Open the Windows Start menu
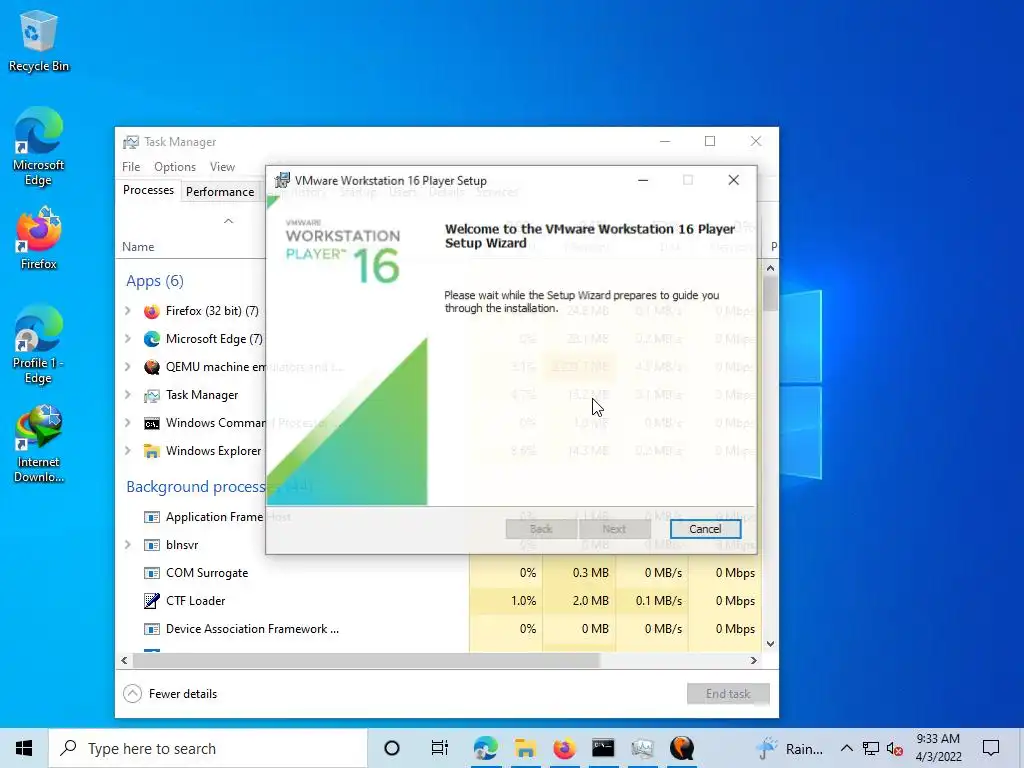 point(24,748)
